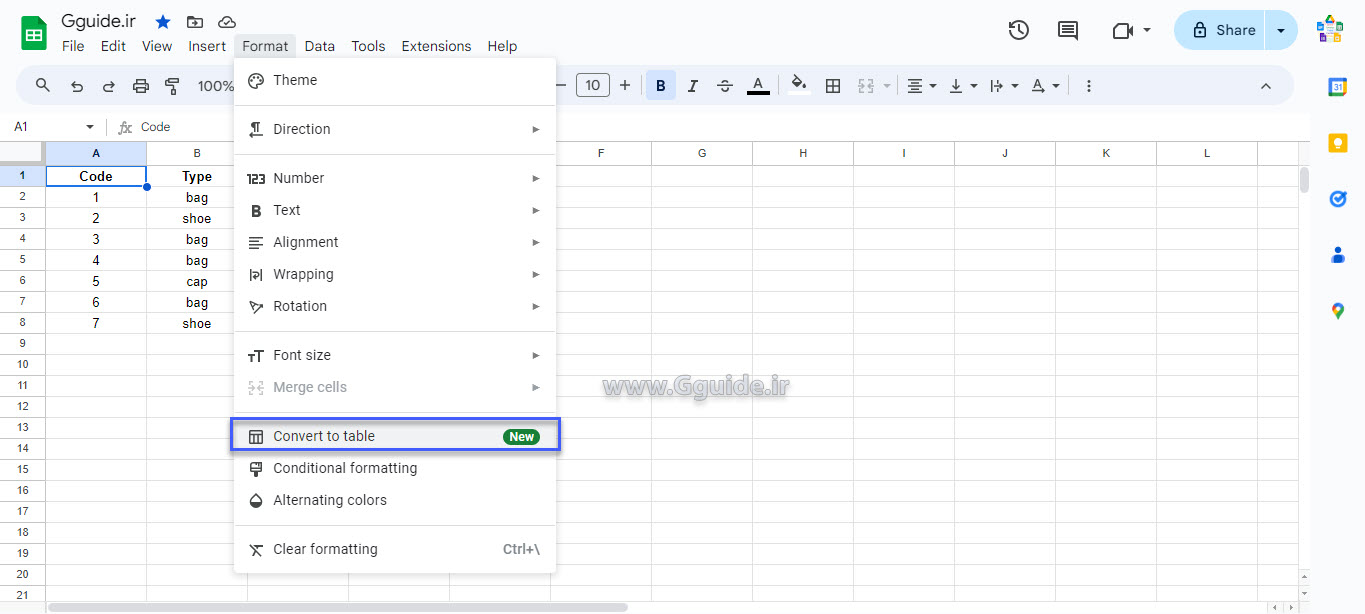The image size is (1365, 614).
Task: Apply strikethrough formatting
Action: [725, 85]
